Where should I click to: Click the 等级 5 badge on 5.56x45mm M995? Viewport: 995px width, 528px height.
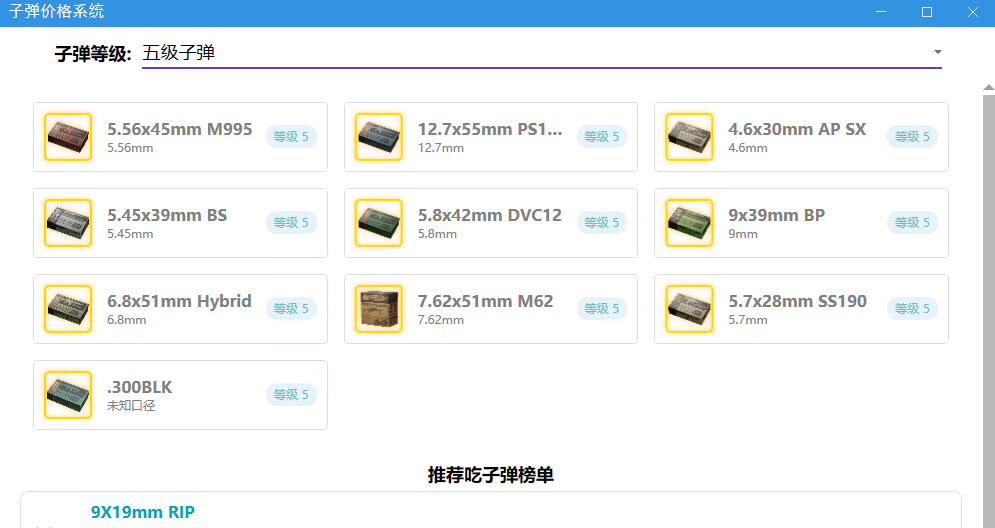(x=291, y=137)
